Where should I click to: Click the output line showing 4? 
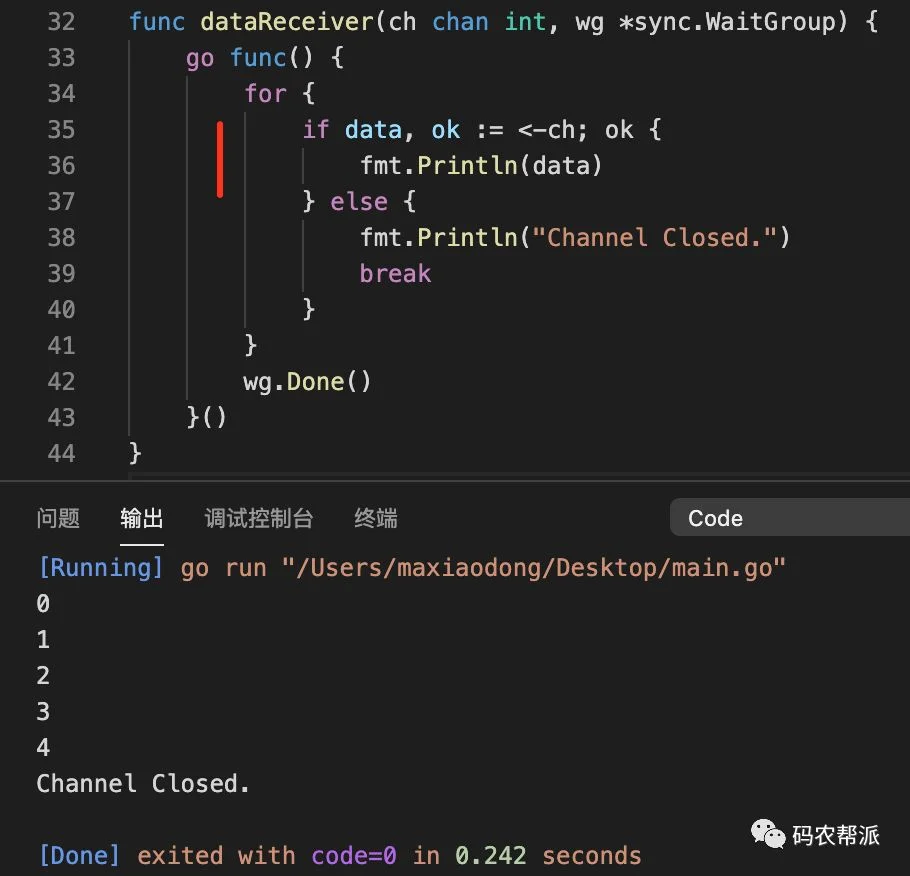coord(43,748)
